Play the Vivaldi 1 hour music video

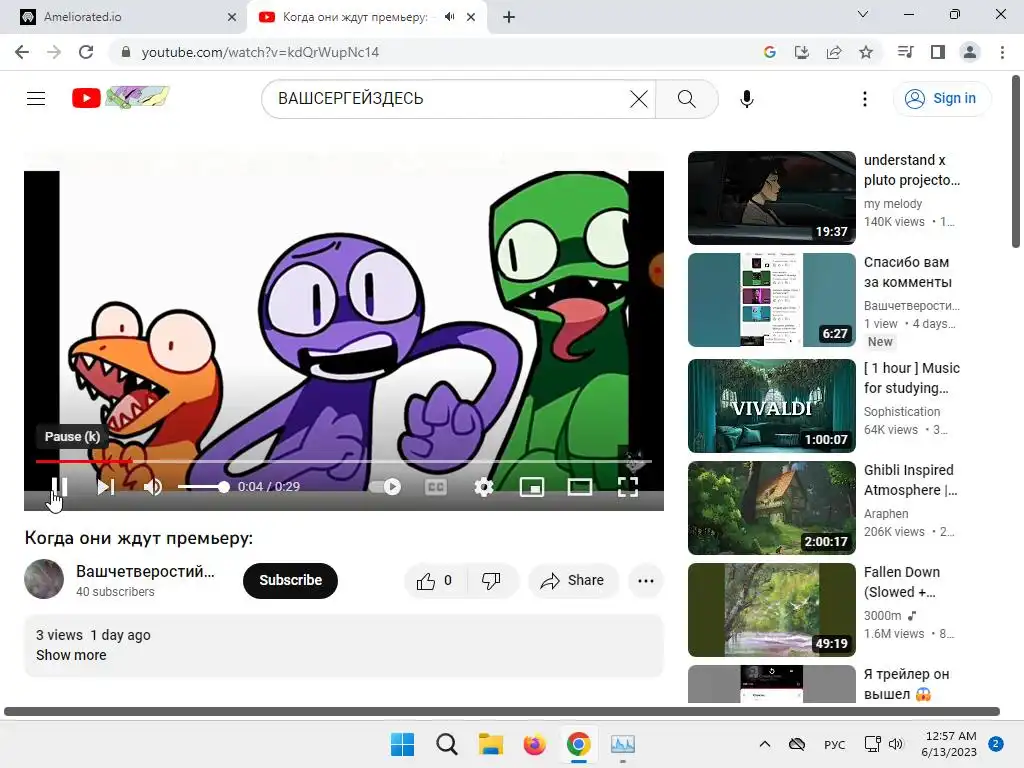point(771,406)
